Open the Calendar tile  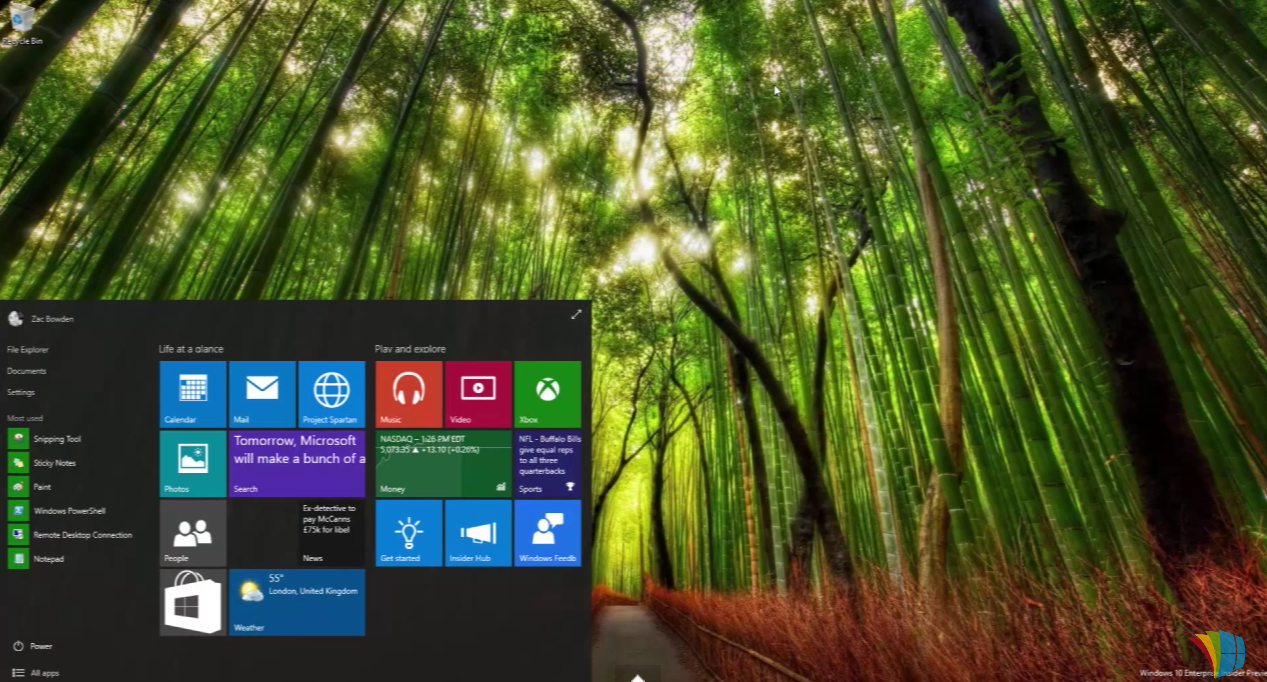click(190, 393)
